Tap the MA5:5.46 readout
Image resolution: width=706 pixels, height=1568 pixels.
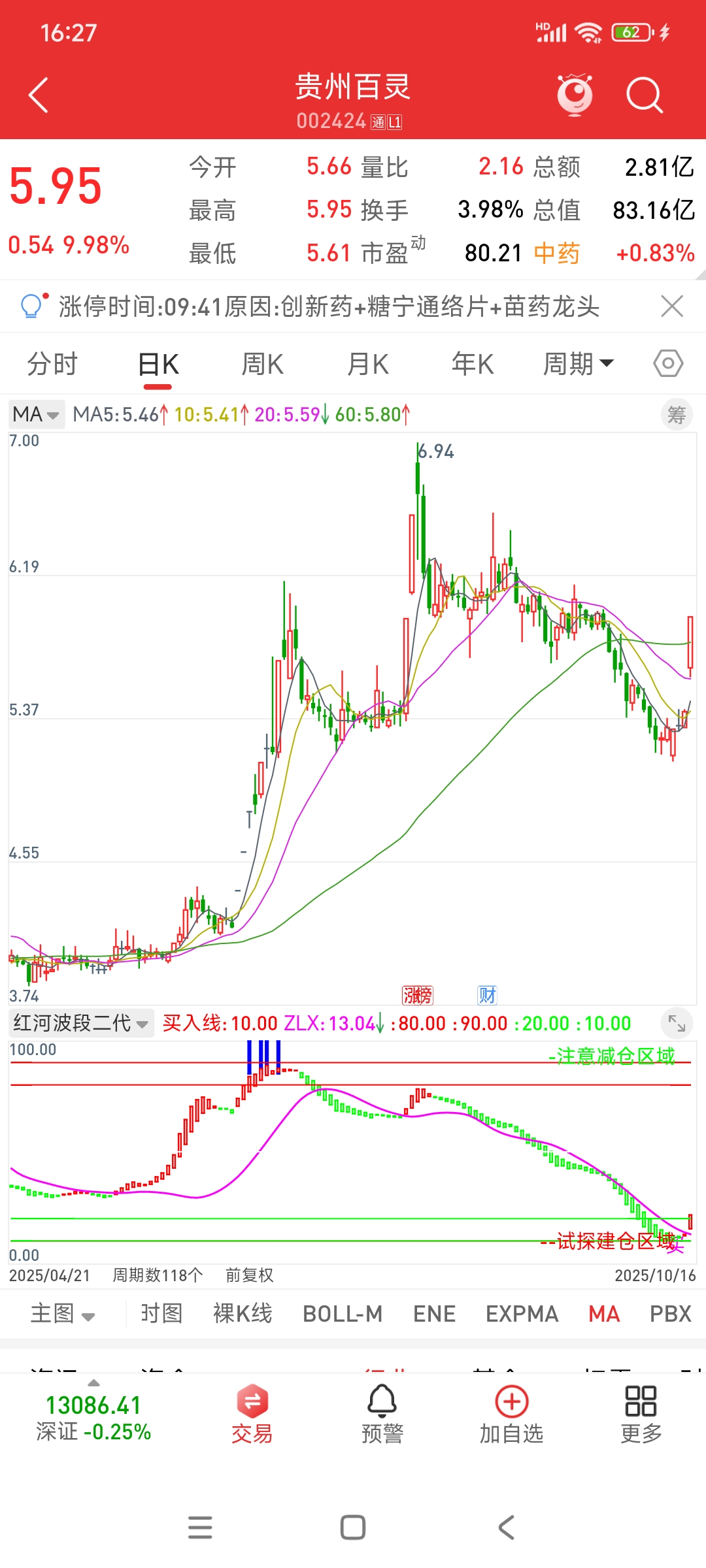click(x=121, y=414)
